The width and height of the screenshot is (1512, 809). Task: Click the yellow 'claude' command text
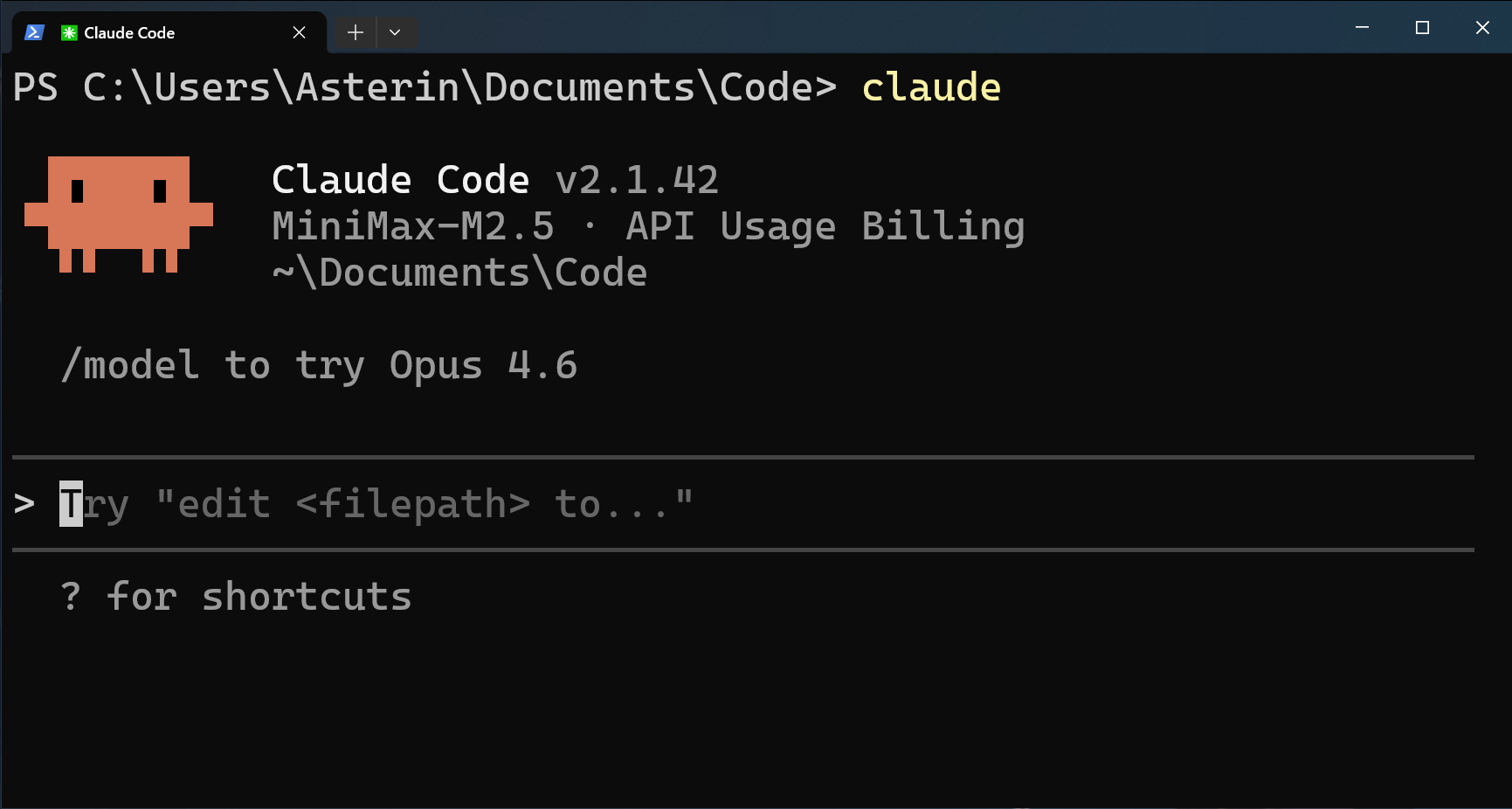(931, 87)
